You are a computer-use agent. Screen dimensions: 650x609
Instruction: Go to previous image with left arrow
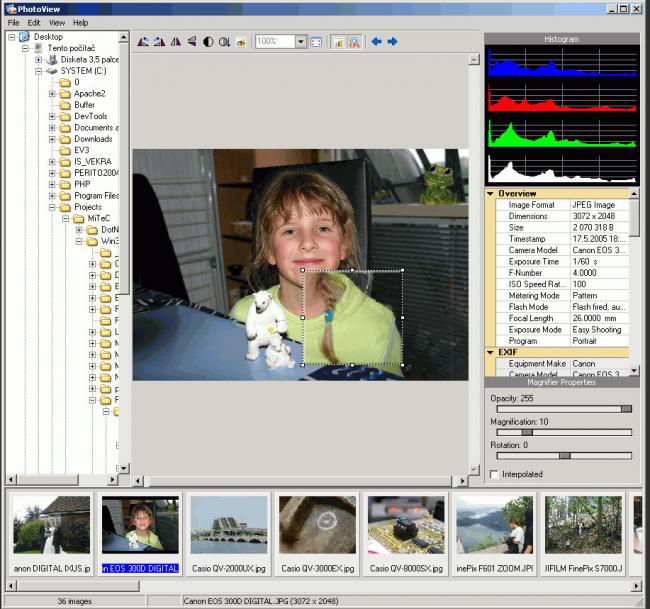376,41
